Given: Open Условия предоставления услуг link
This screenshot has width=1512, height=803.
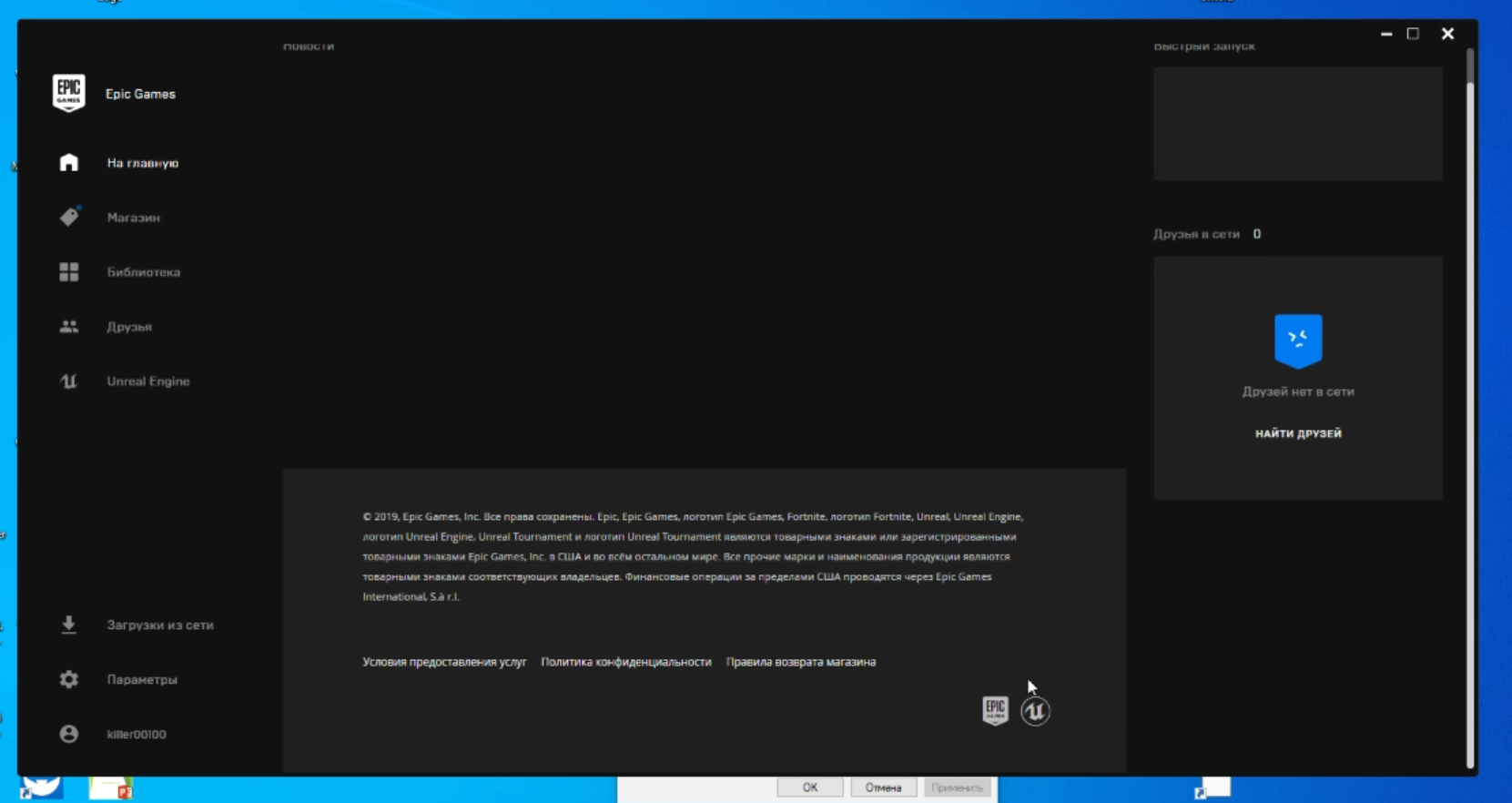Looking at the screenshot, I should (444, 662).
